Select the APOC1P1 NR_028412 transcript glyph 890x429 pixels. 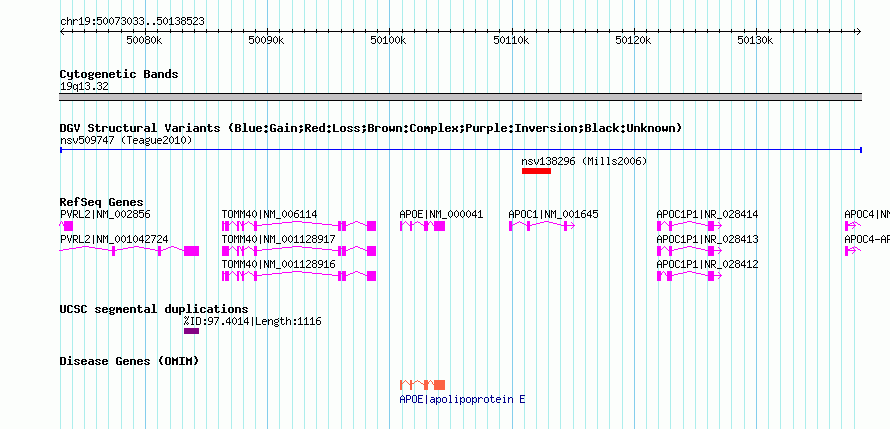click(689, 276)
